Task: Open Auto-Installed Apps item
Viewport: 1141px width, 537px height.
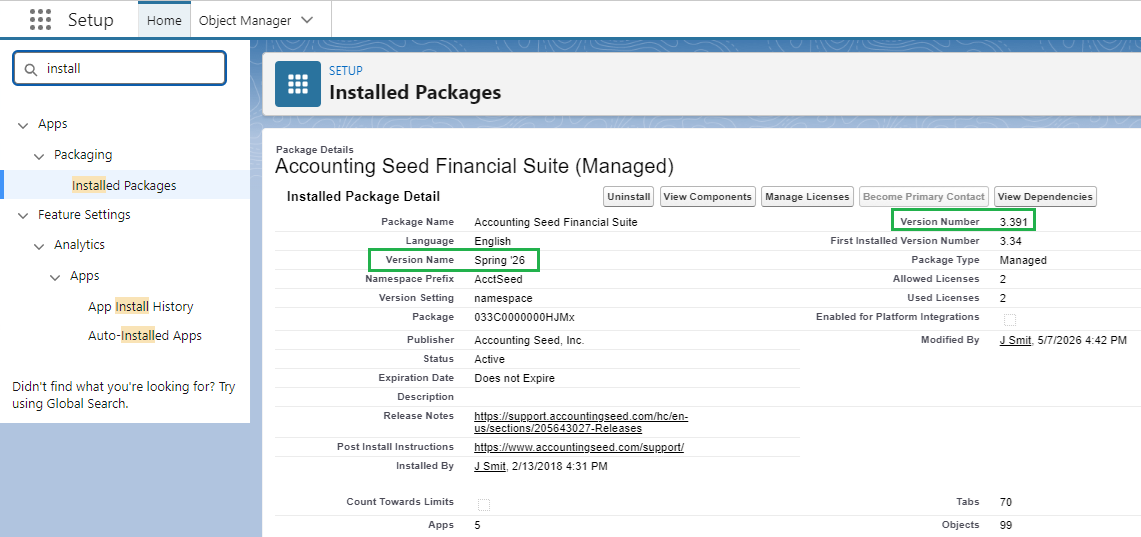Action: click(145, 335)
